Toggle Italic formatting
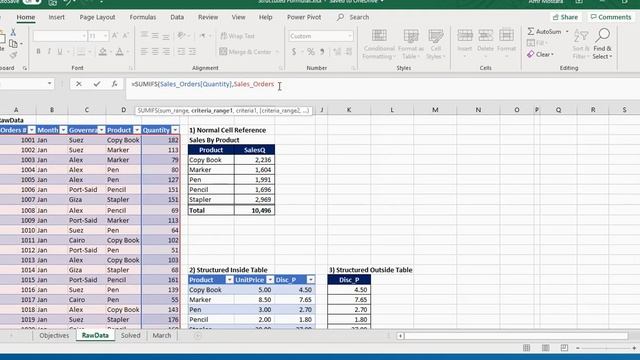640x360 pixels. coord(49,52)
